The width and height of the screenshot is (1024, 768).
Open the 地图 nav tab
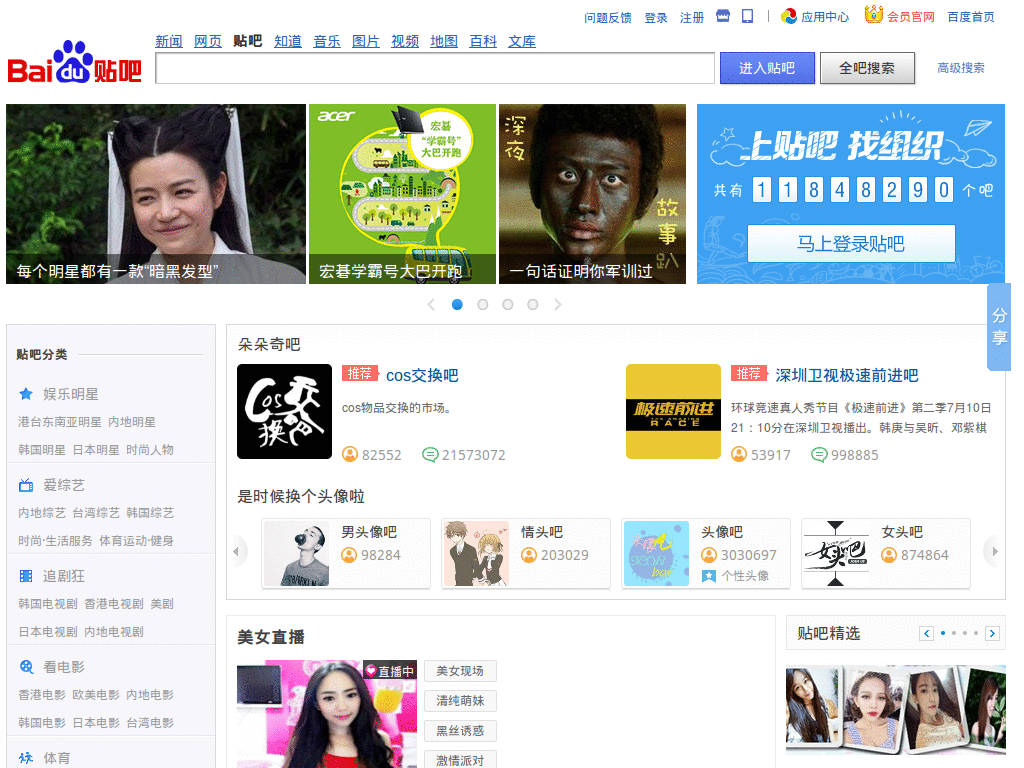(444, 41)
